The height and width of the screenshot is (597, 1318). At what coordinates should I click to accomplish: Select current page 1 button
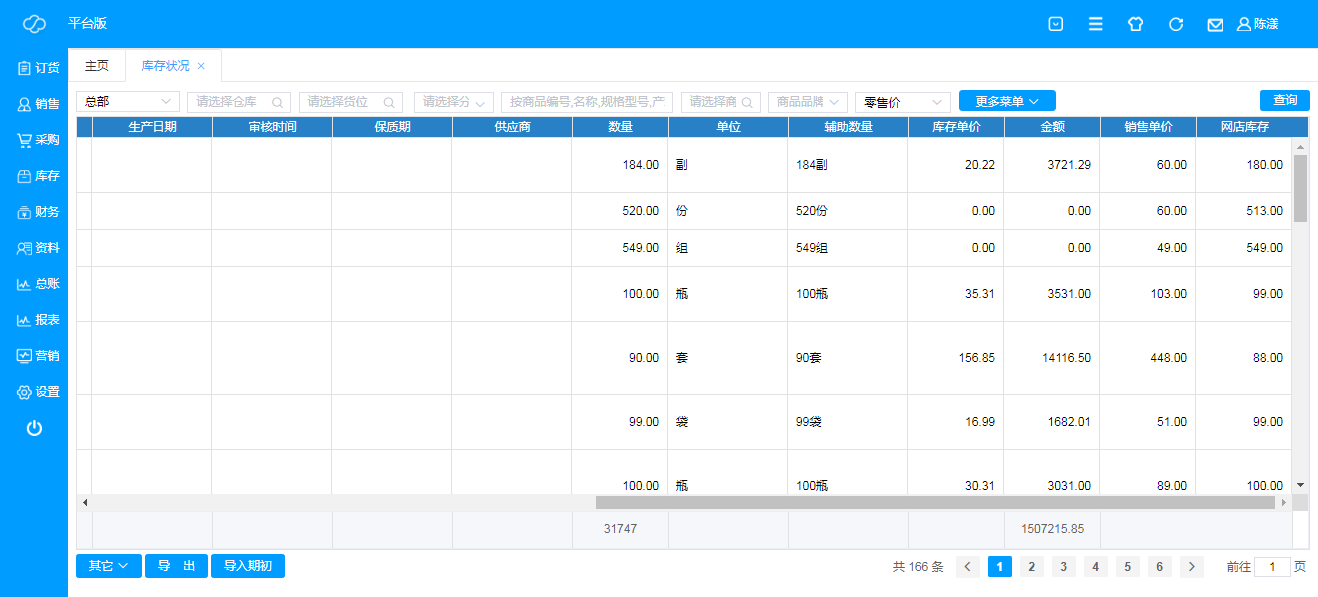coord(1000,567)
